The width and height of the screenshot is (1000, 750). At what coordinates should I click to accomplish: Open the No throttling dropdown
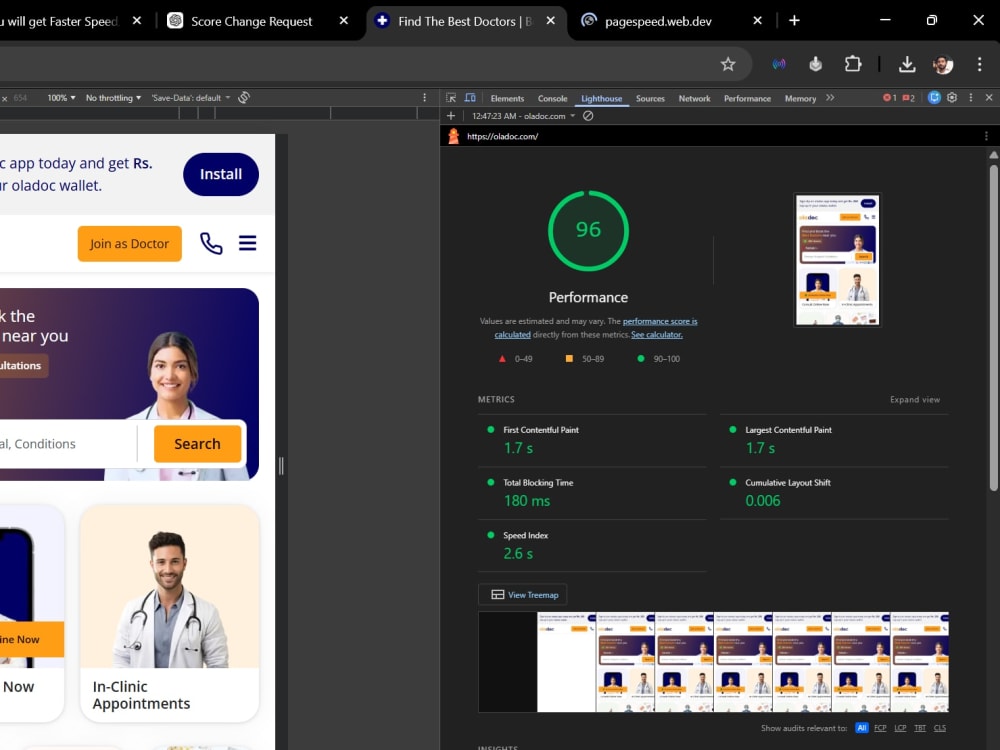pyautogui.click(x=114, y=98)
